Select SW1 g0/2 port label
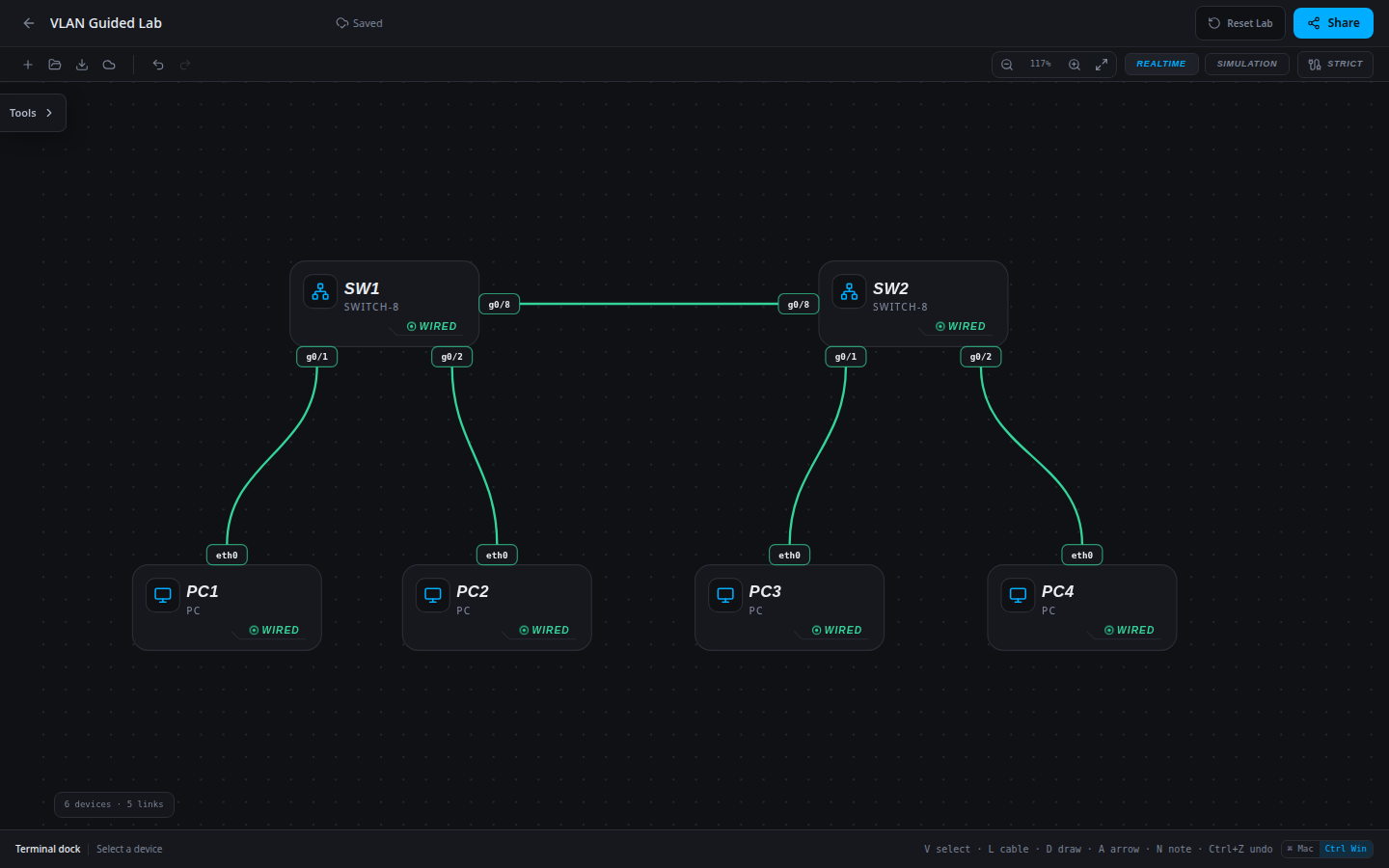This screenshot has width=1389, height=868. (x=452, y=357)
